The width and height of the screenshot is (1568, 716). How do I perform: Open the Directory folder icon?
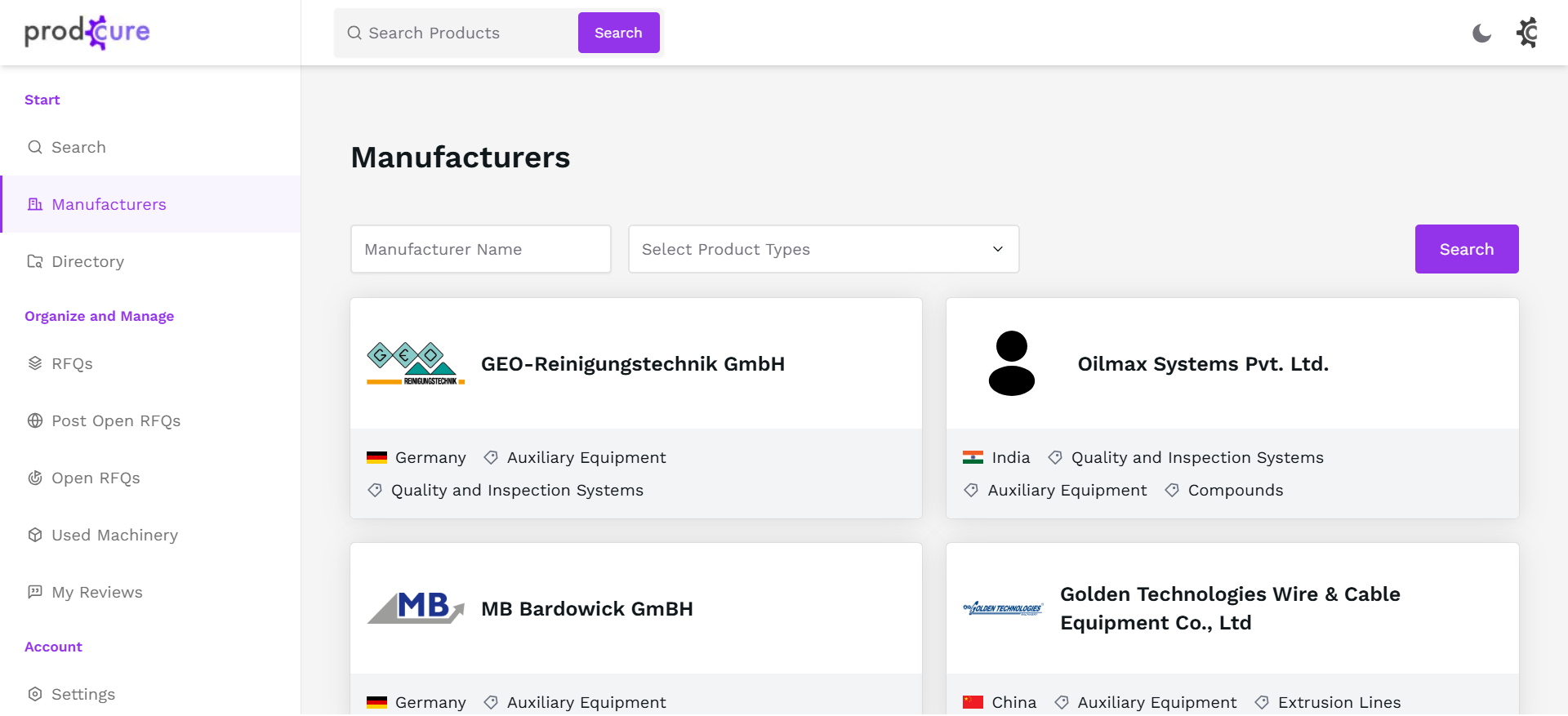tap(35, 261)
